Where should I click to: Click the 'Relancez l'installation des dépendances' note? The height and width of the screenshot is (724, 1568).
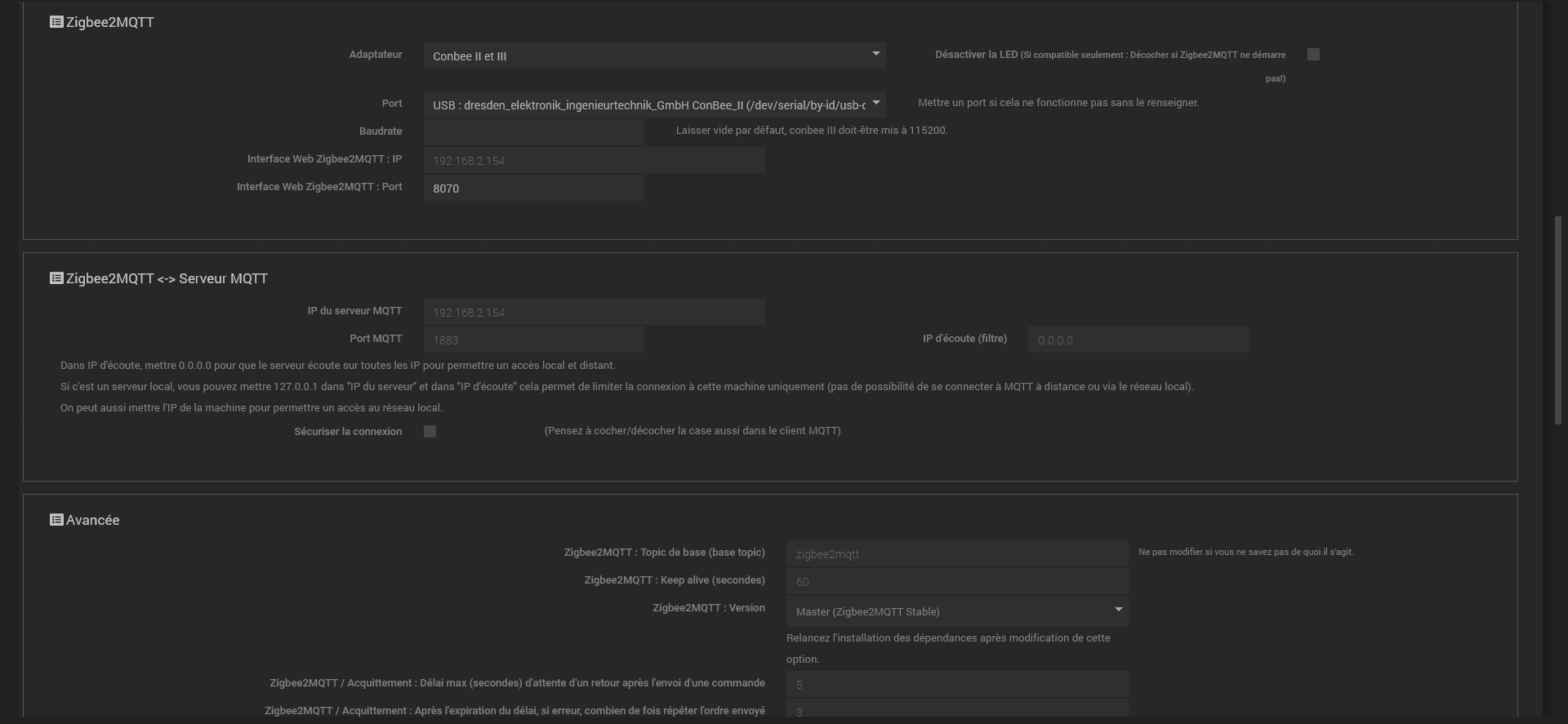948,648
